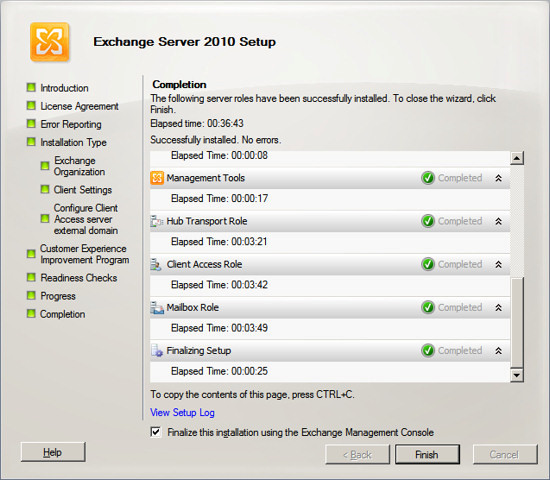Click the Hub Transport Role icon
The image size is (550, 480).
pos(157,221)
